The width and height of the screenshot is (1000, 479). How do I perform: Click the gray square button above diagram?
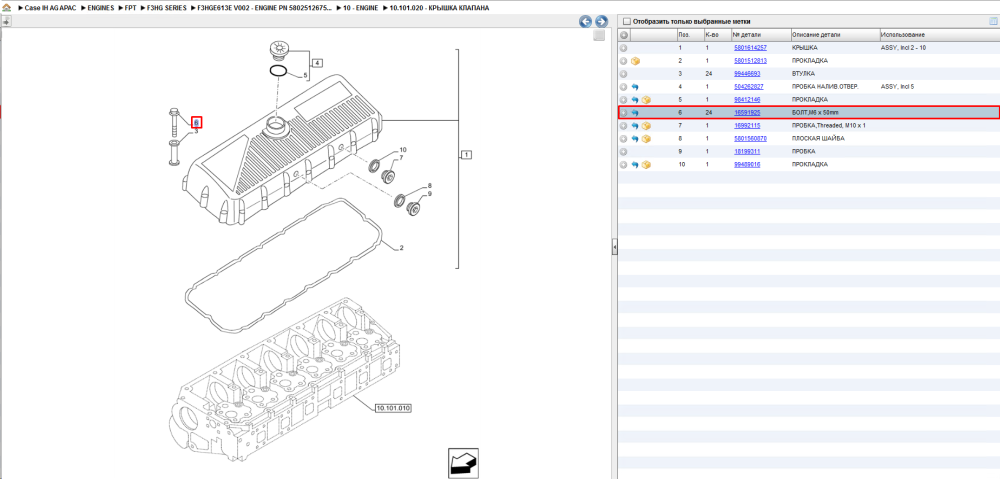pos(598,36)
